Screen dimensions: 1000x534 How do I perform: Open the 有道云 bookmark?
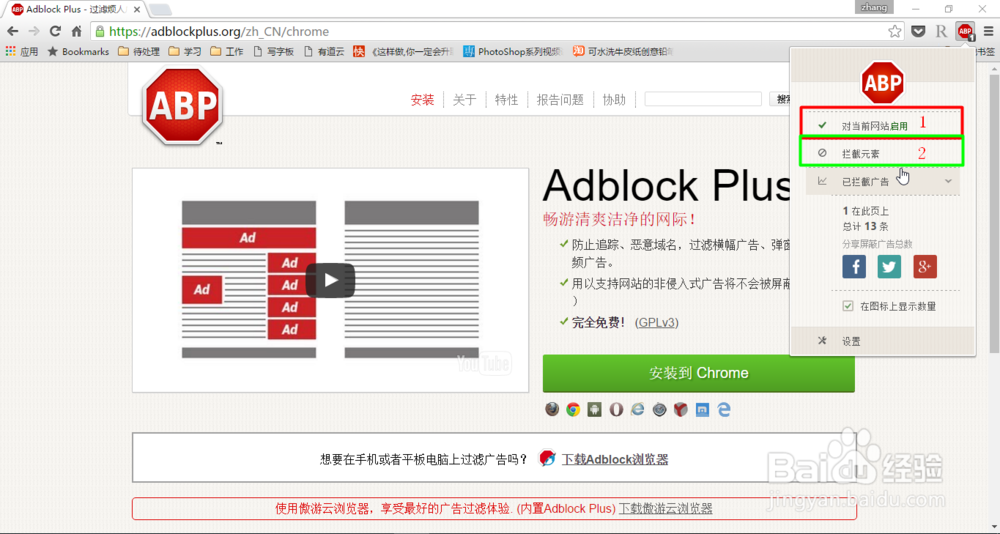(324, 52)
